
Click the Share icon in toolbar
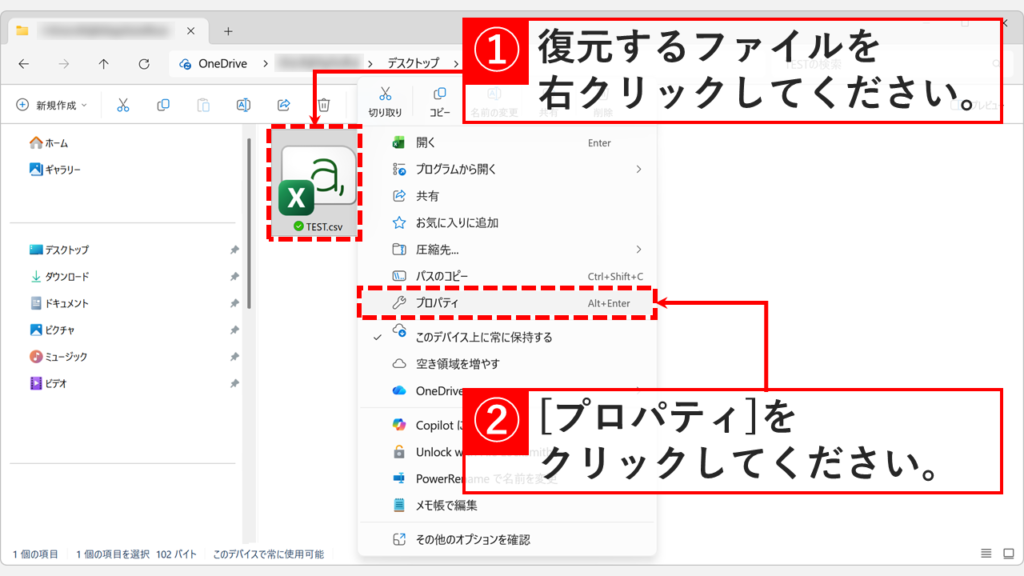[283, 105]
